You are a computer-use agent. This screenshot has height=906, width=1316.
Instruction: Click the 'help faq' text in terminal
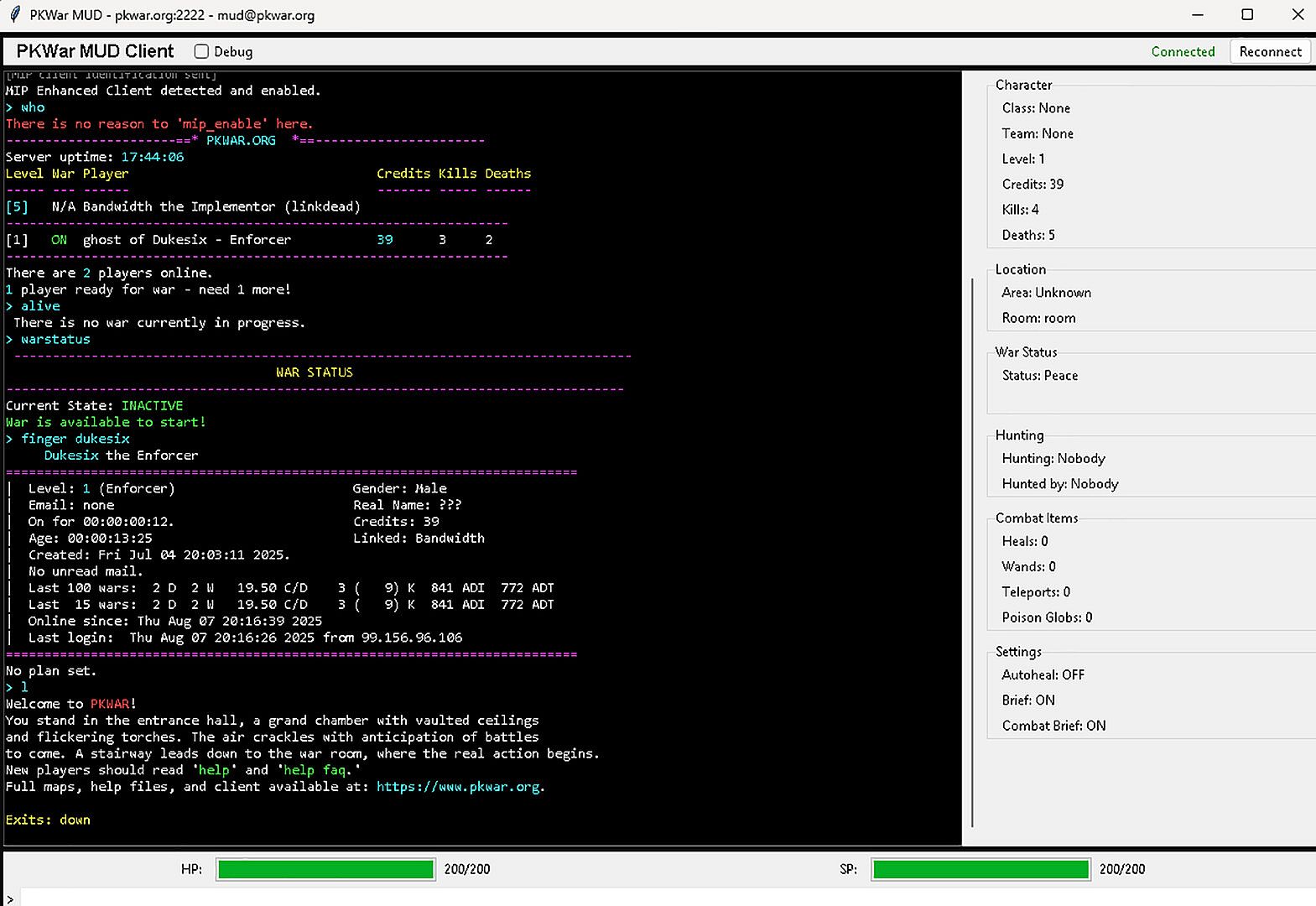click(315, 770)
